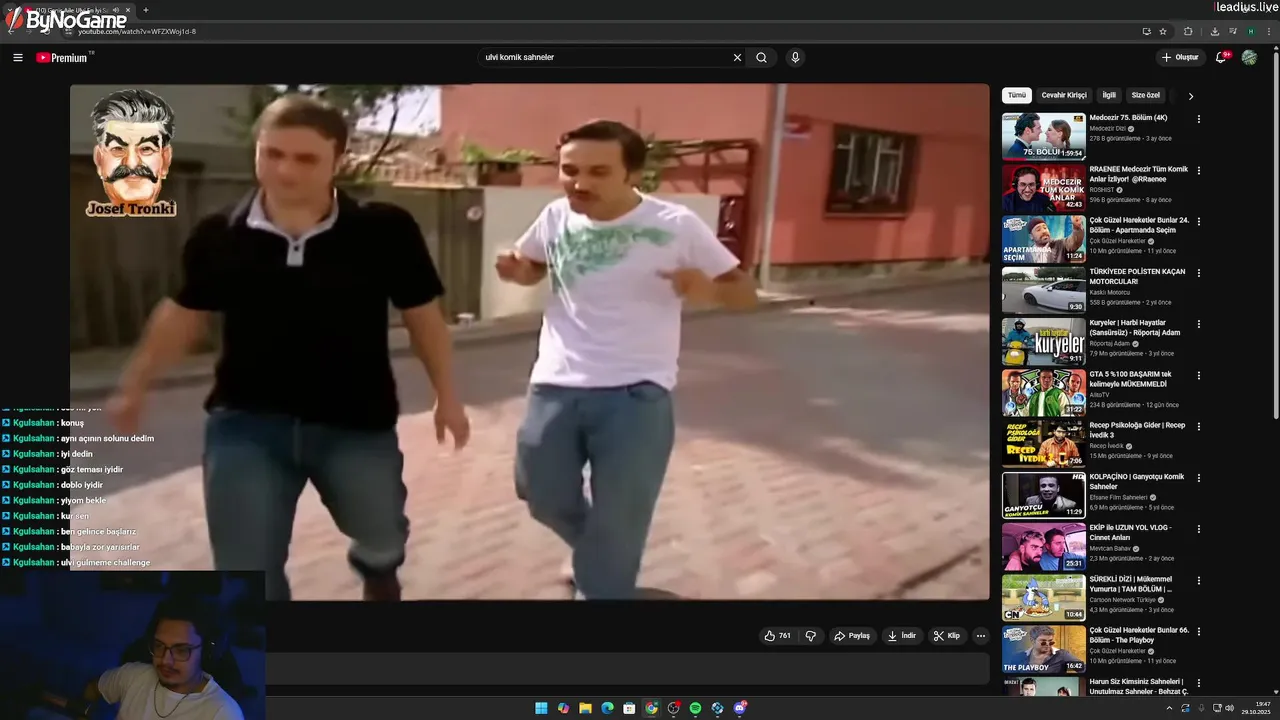The image size is (1280, 720).
Task: Like the video (761 likes)
Action: (x=778, y=636)
